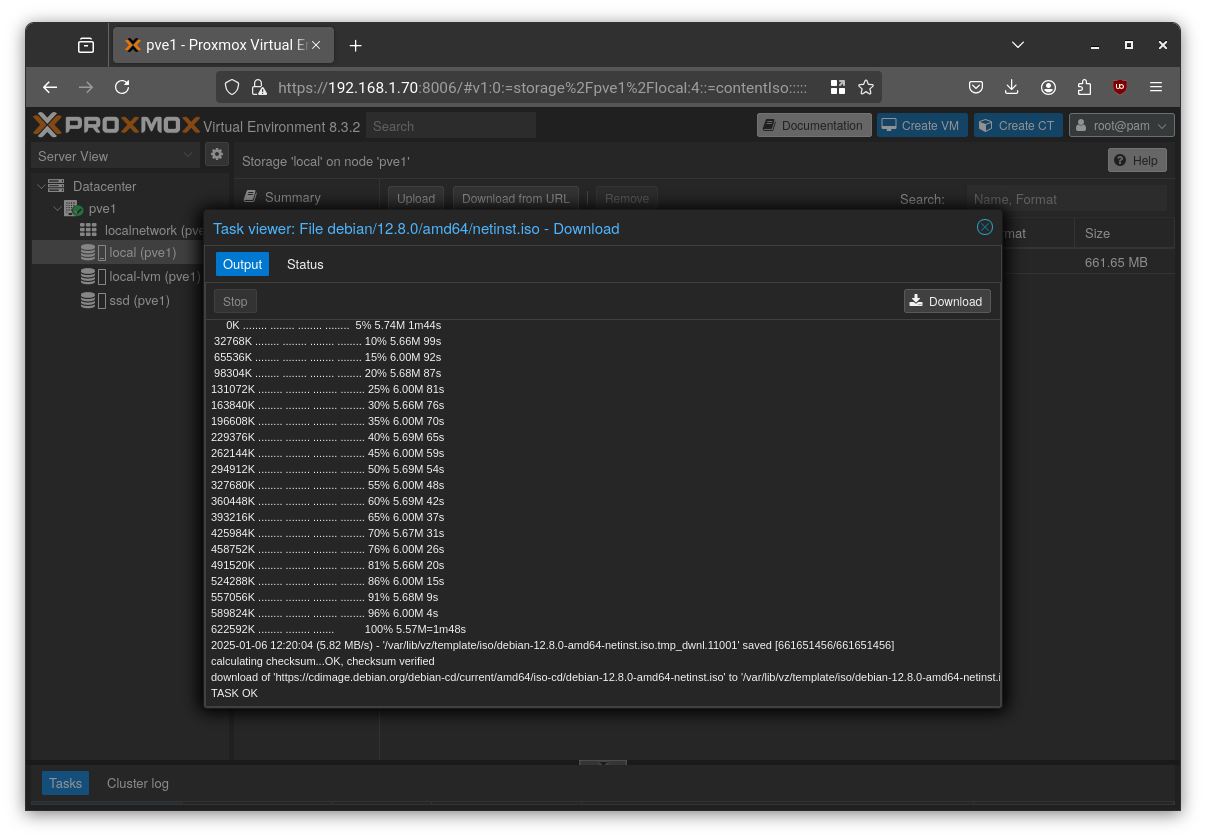Click the Download button in the task dialog
Viewport: 1206px width, 839px height.
point(946,300)
